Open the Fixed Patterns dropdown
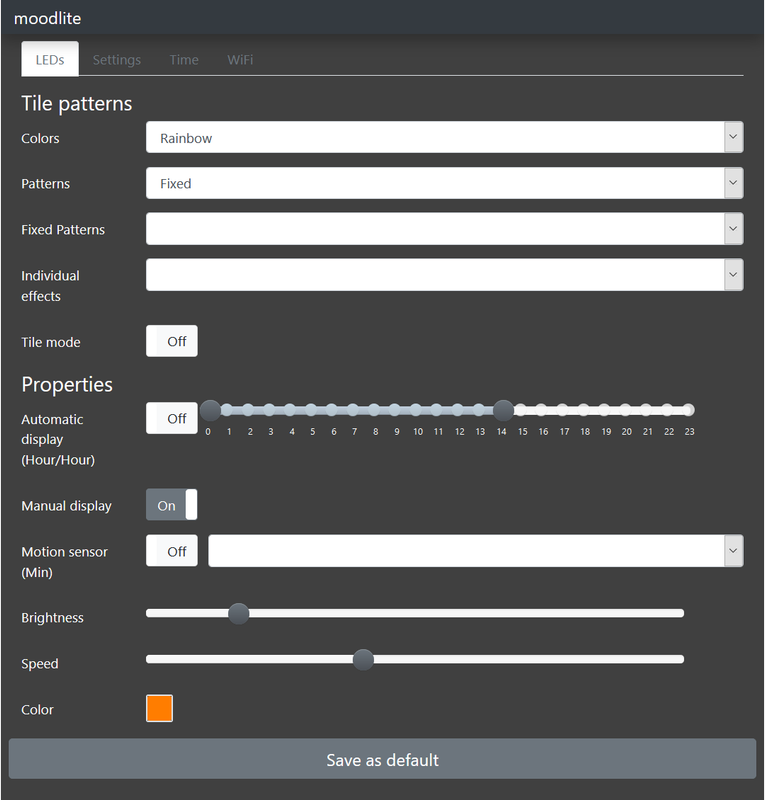 (445, 229)
